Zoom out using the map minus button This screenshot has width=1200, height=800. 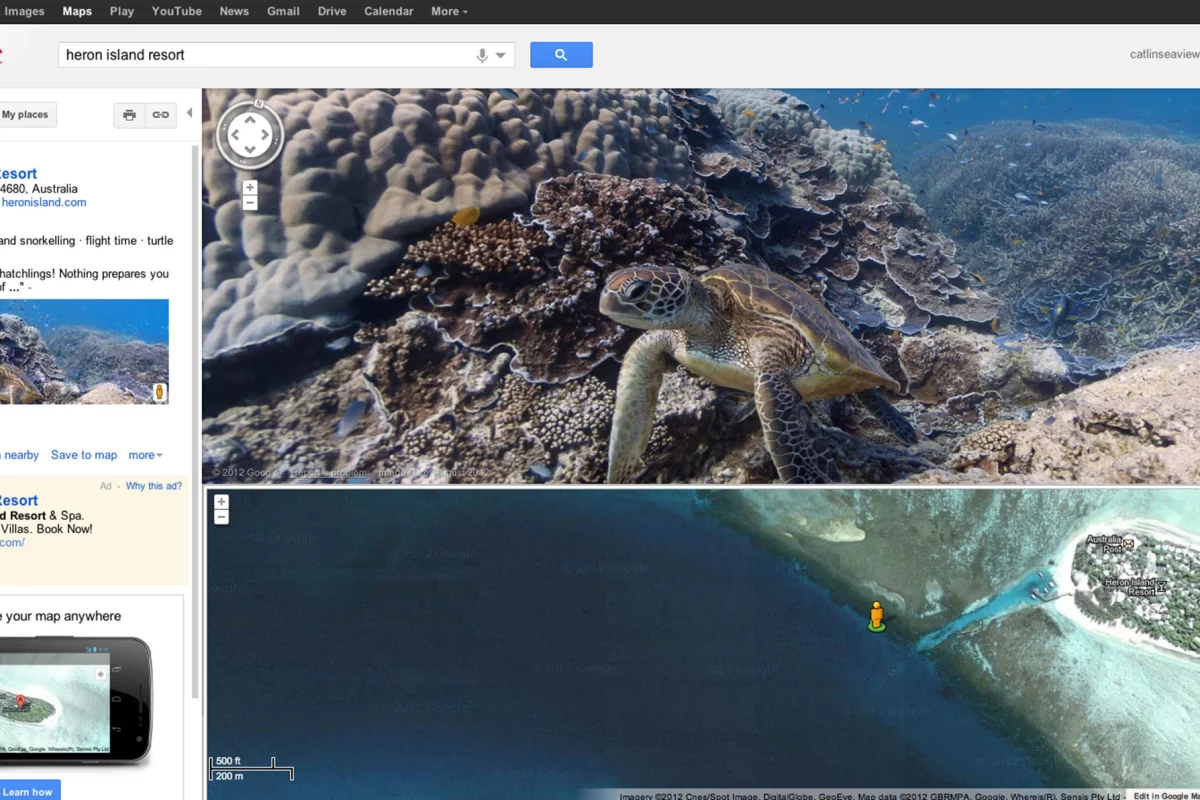tap(221, 517)
